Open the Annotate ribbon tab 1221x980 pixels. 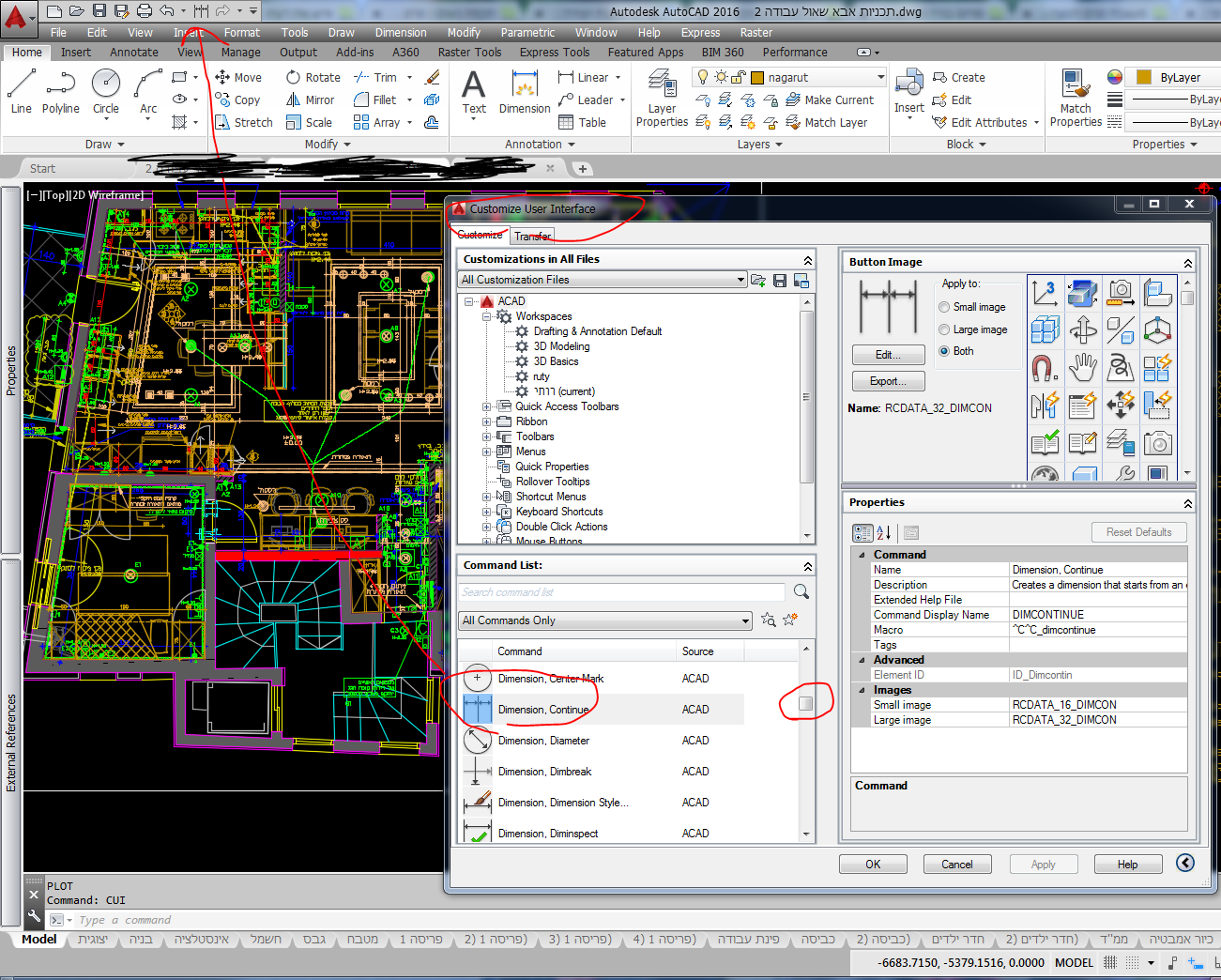tap(133, 53)
